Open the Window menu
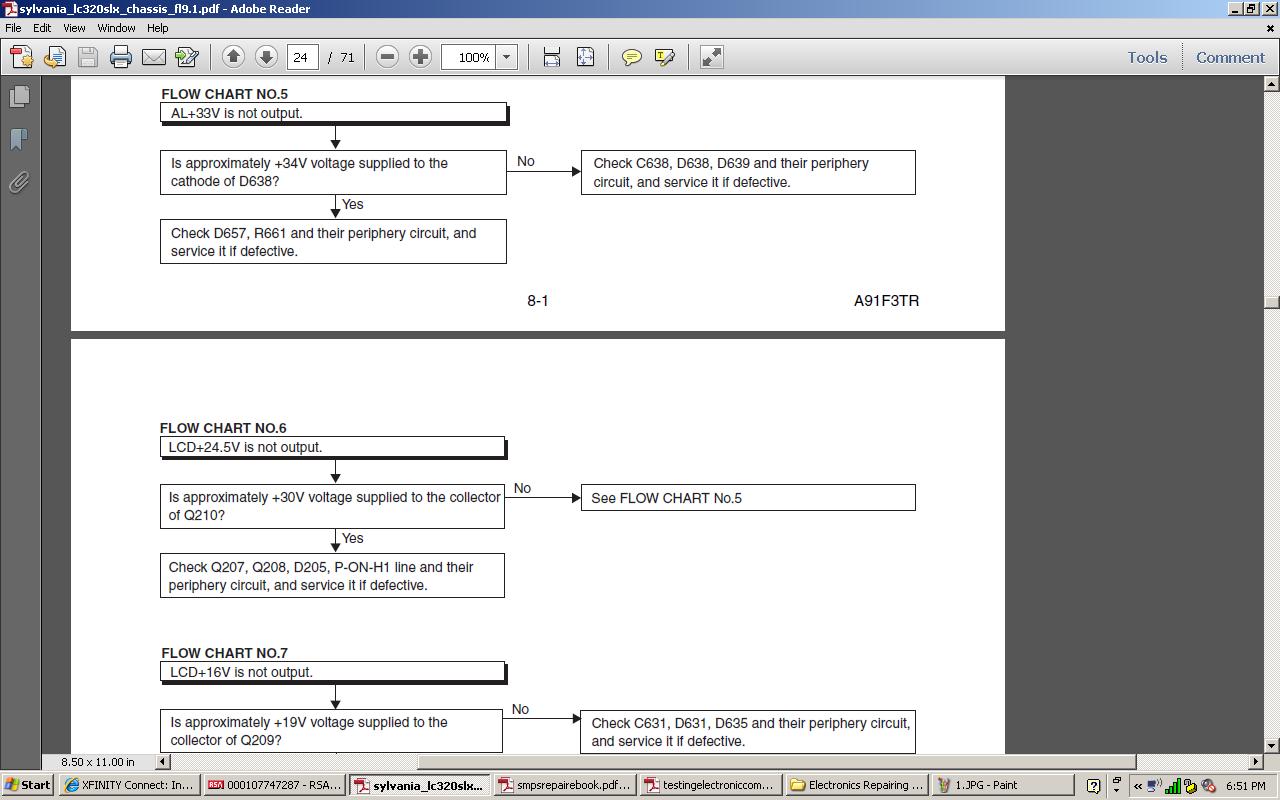This screenshot has height=800, width=1280. [x=116, y=28]
